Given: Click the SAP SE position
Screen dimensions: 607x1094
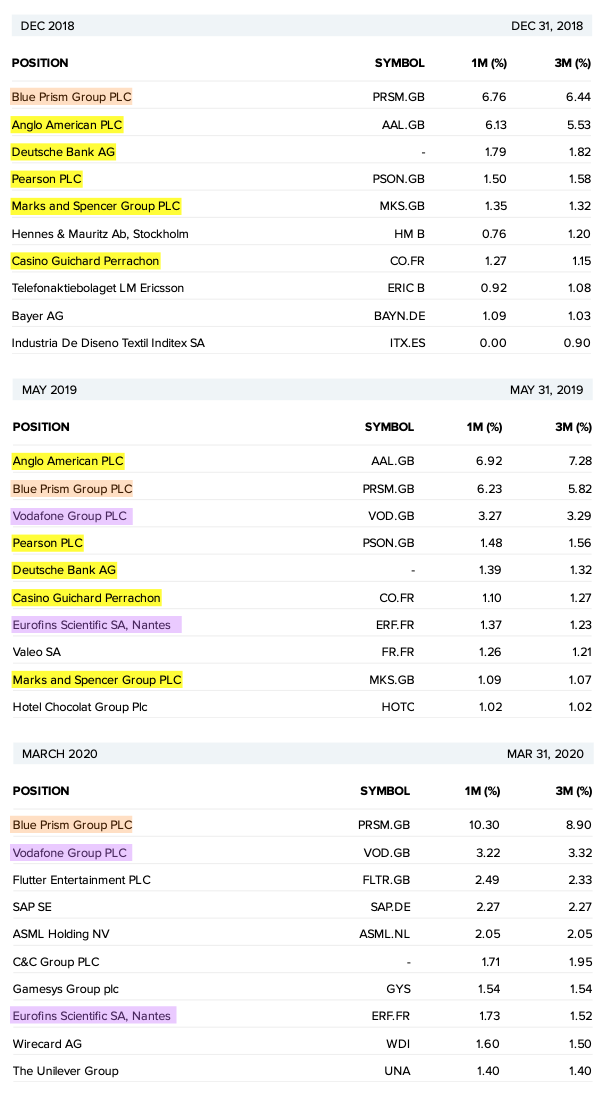Looking at the screenshot, I should pos(32,907).
